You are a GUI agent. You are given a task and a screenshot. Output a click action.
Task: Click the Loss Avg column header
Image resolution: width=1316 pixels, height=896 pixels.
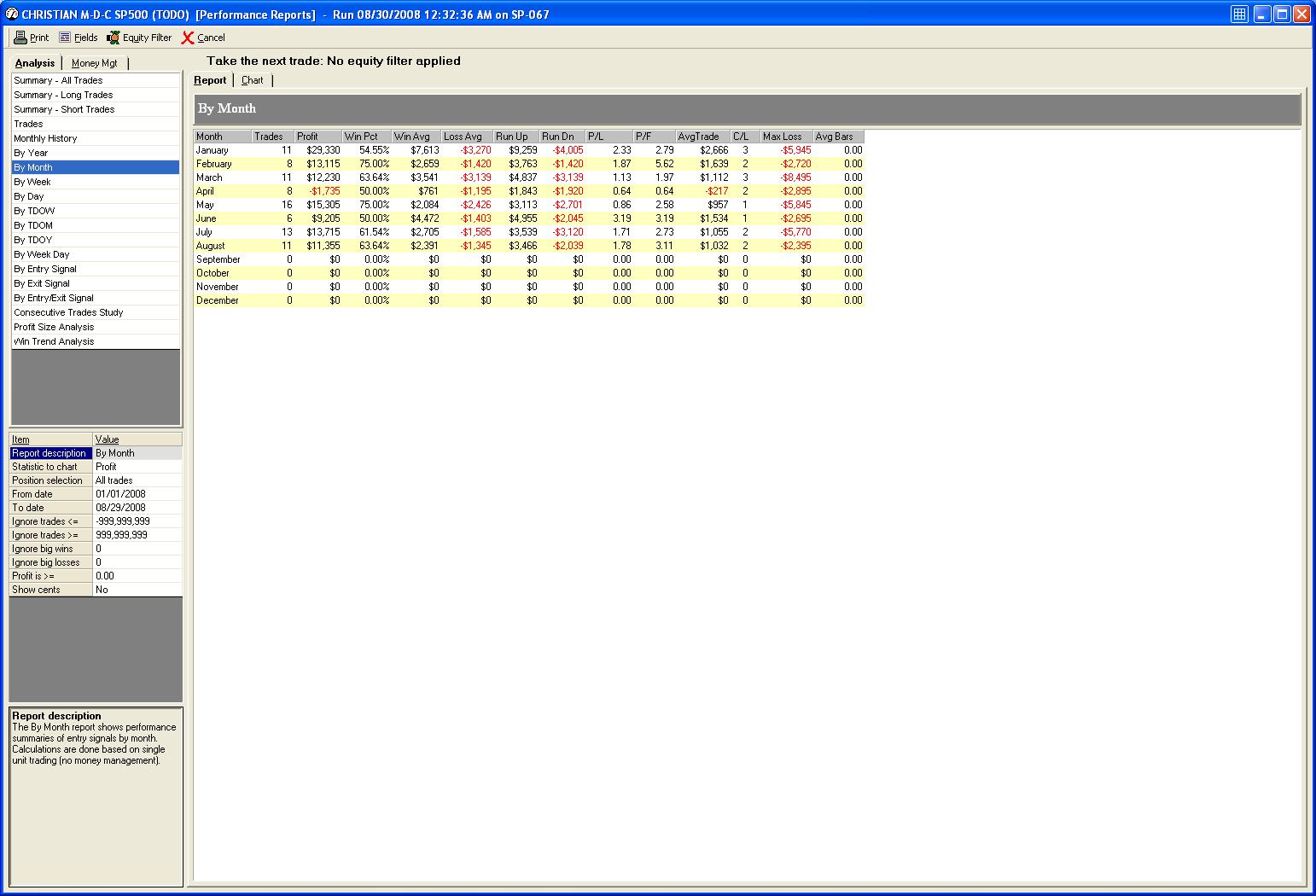pos(468,137)
